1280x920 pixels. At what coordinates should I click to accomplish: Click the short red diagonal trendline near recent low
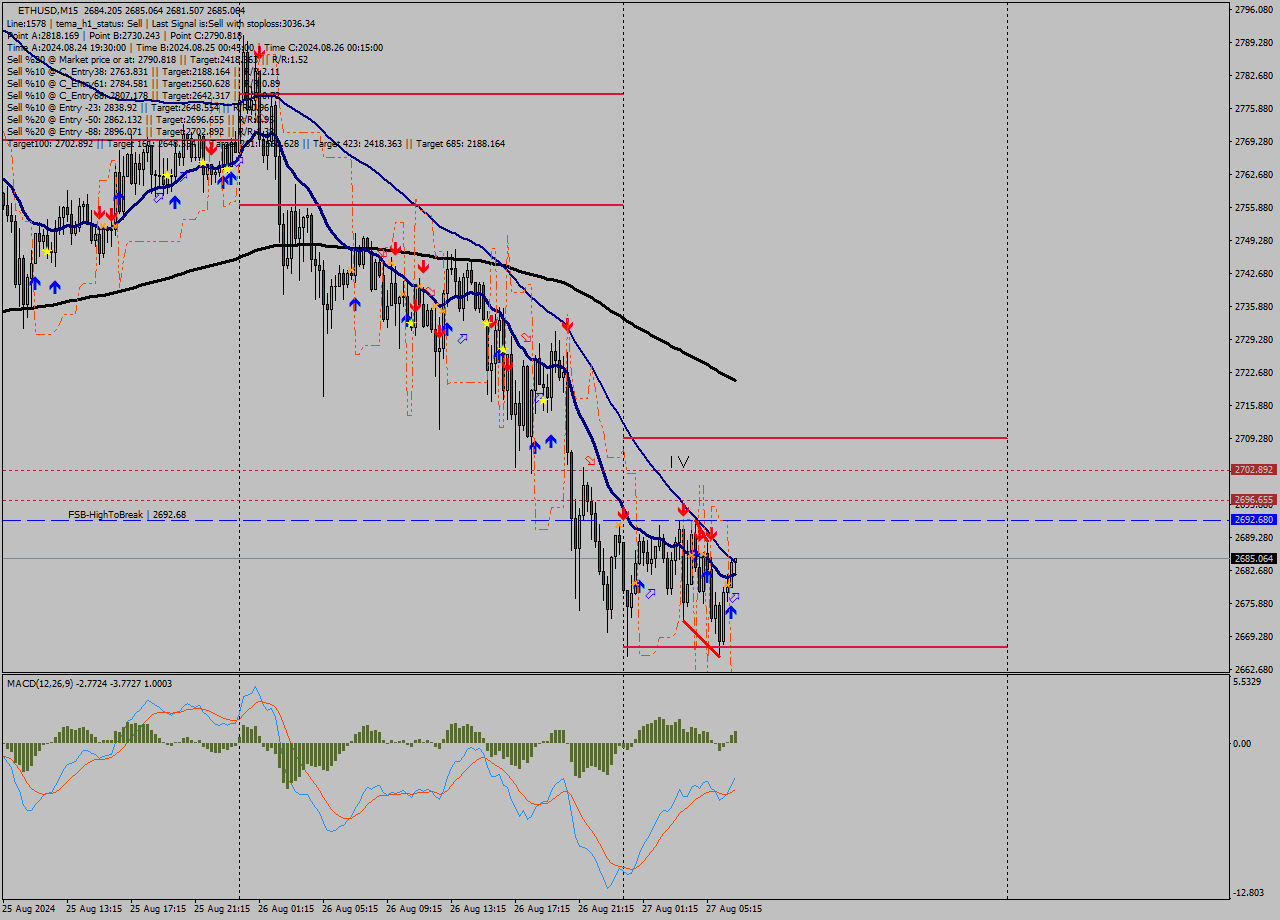click(x=700, y=639)
